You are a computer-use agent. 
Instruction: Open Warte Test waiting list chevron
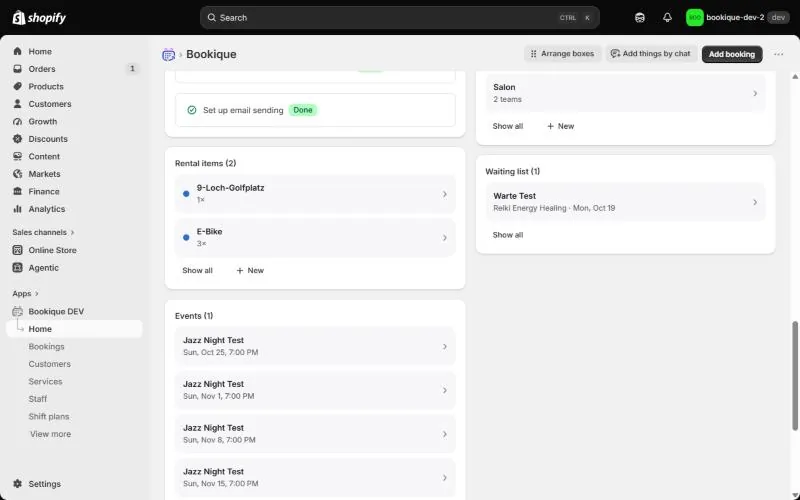755,203
